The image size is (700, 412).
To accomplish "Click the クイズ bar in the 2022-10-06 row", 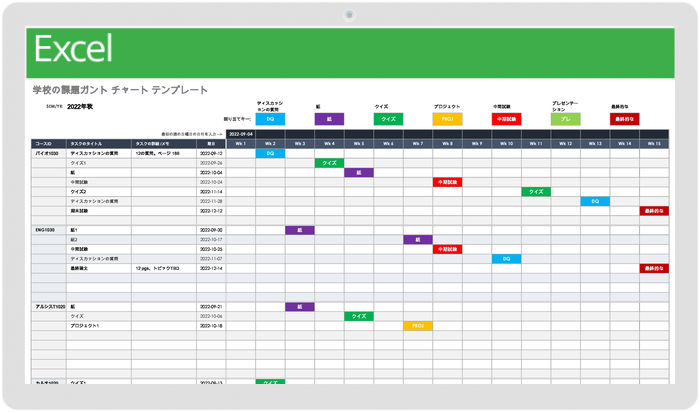I will click(359, 316).
